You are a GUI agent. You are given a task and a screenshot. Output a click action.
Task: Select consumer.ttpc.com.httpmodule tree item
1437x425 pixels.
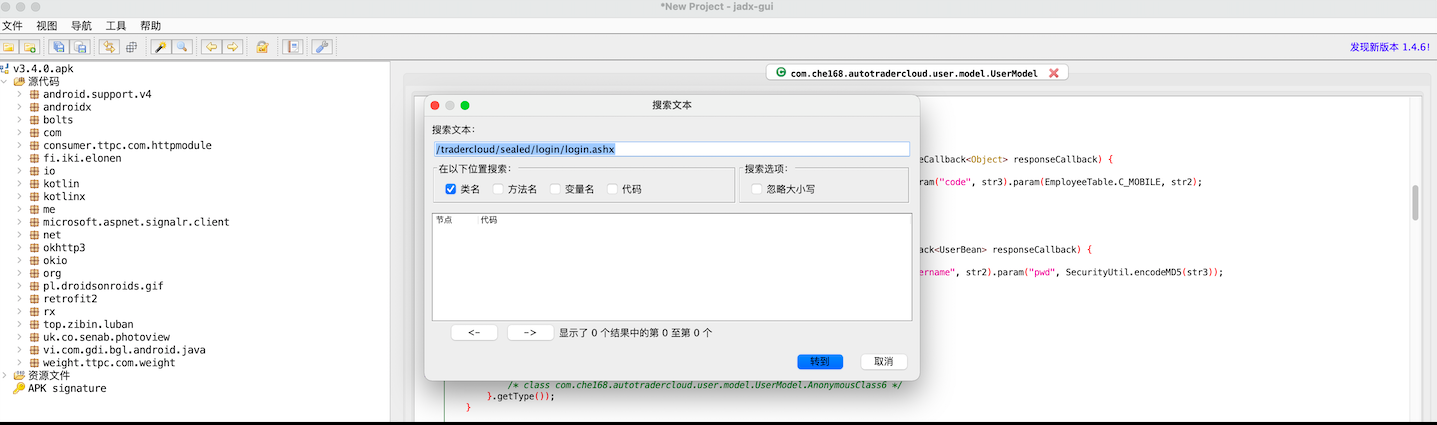pos(127,145)
